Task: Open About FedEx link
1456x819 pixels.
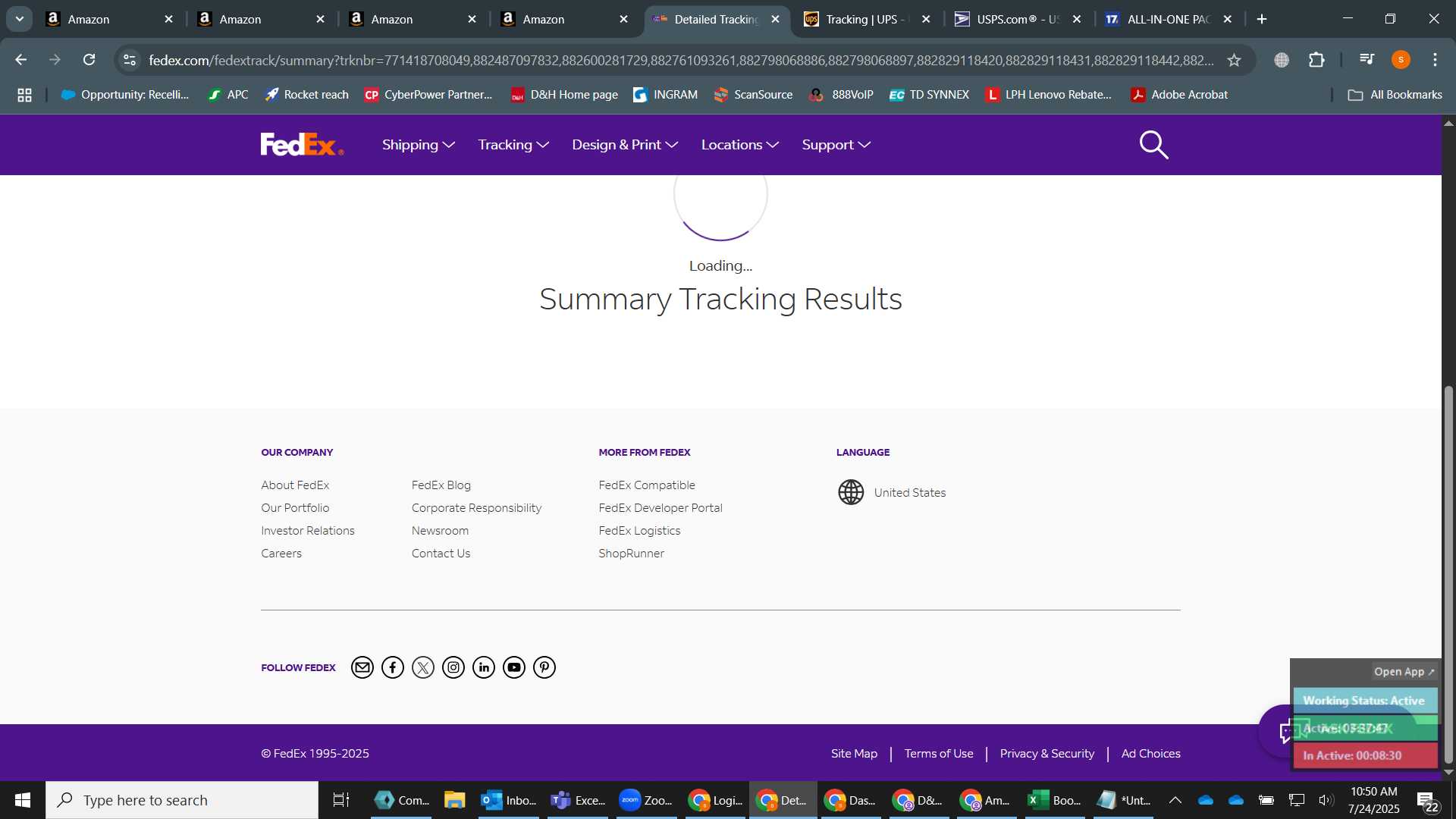Action: click(x=295, y=485)
